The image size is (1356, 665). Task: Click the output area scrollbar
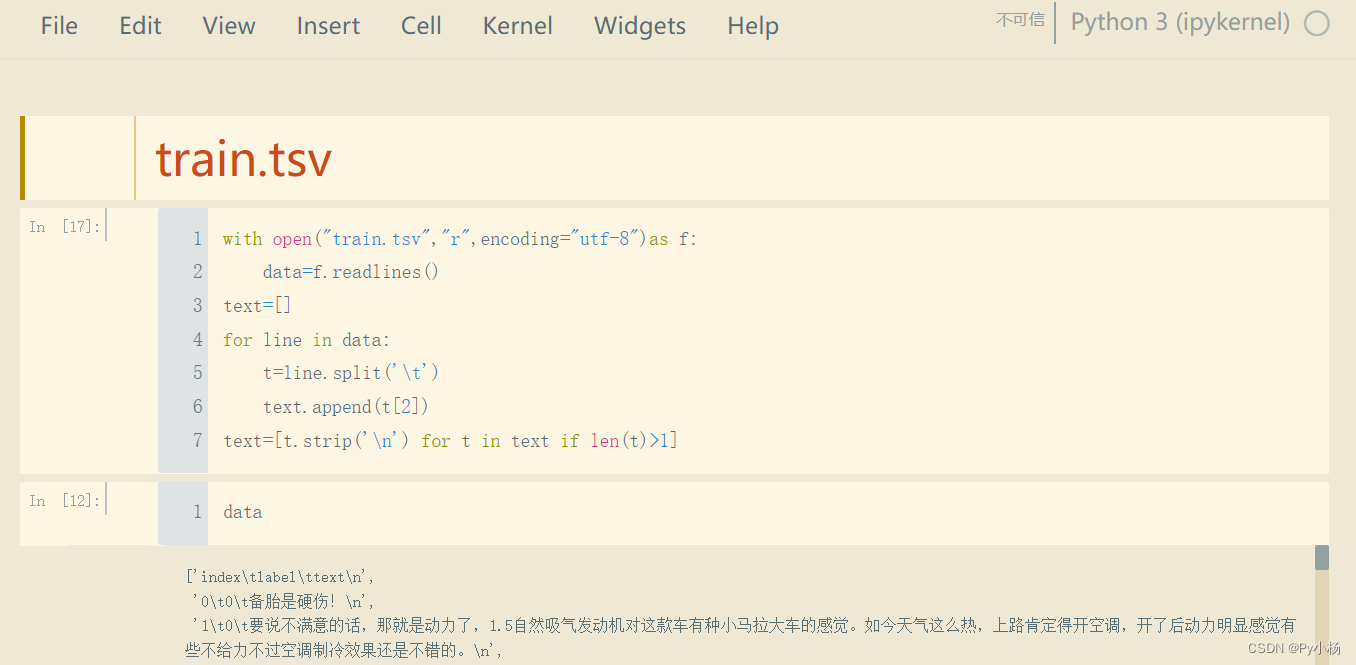point(1320,557)
